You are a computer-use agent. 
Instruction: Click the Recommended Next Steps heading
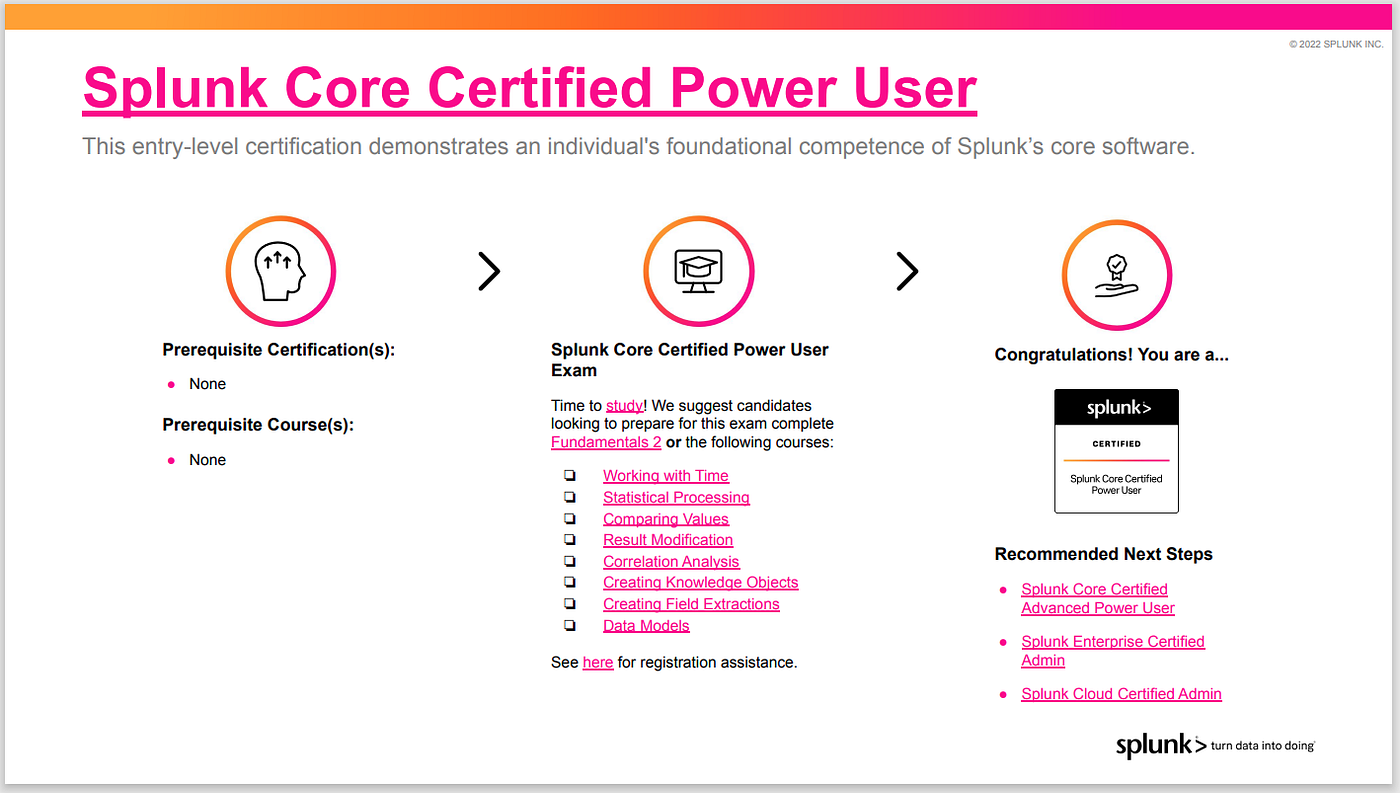tap(1104, 554)
